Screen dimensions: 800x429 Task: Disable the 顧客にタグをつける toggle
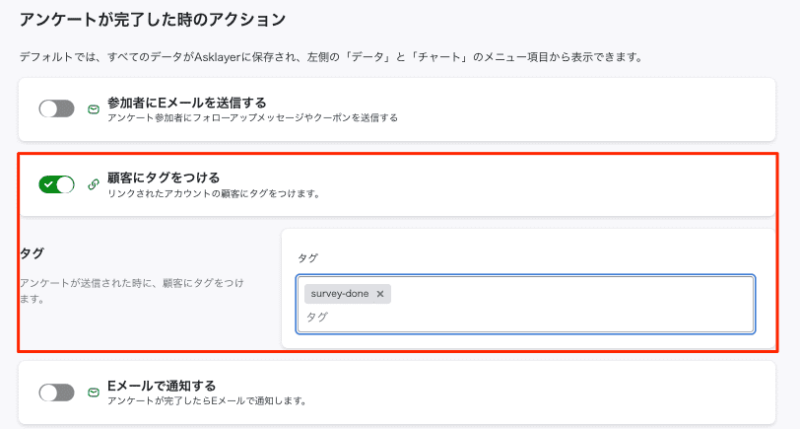point(57,184)
